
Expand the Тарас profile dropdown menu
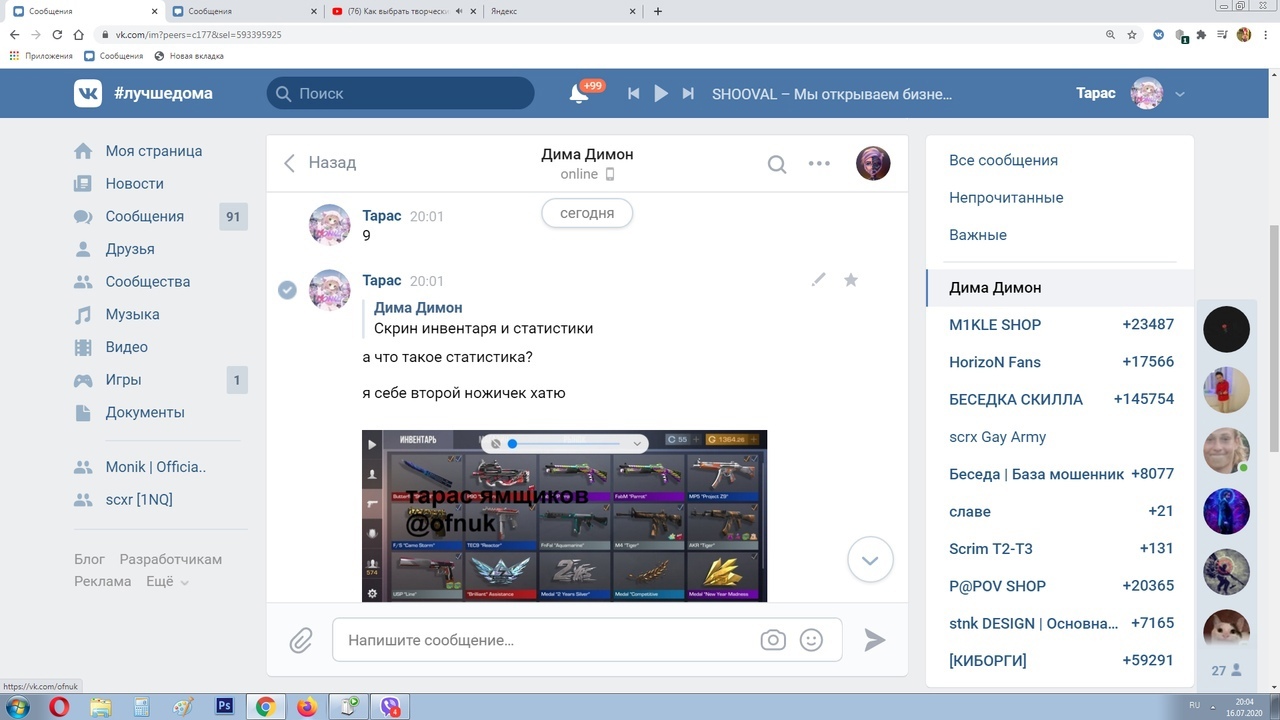[x=1180, y=94]
